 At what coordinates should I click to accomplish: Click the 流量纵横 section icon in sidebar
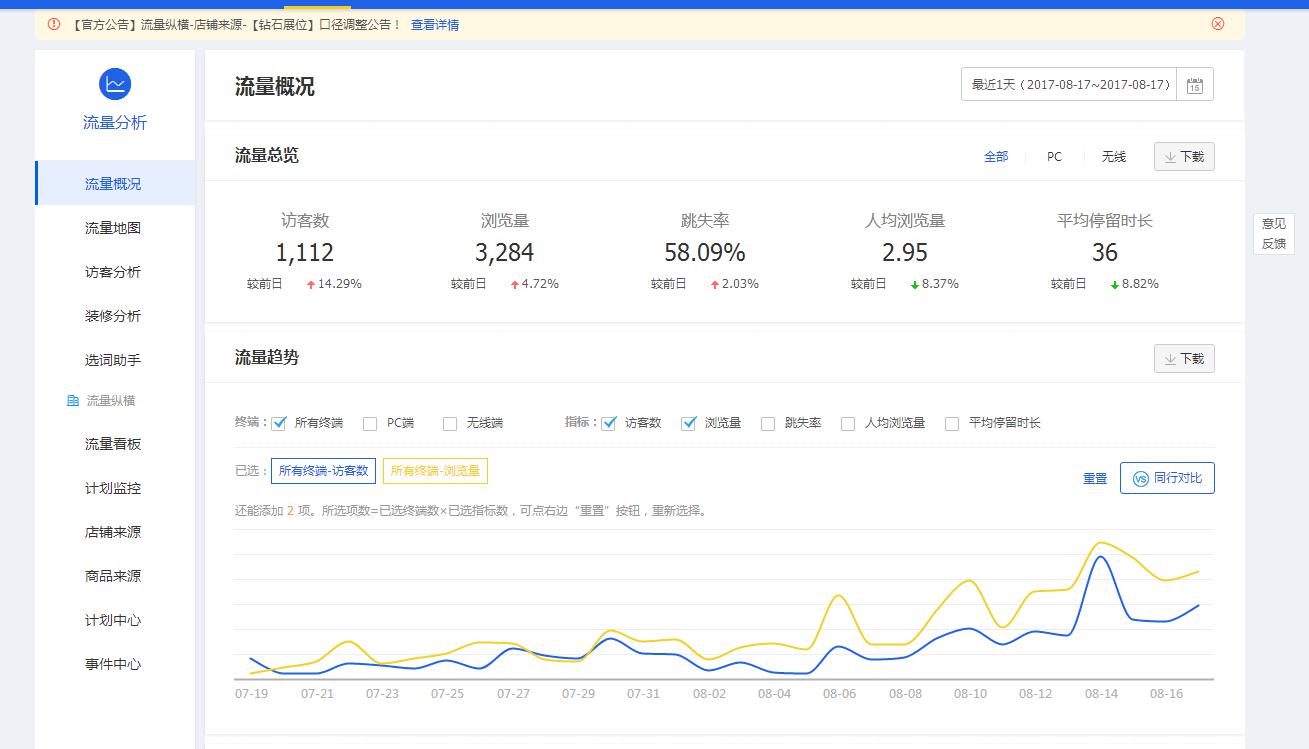pyautogui.click(x=73, y=401)
